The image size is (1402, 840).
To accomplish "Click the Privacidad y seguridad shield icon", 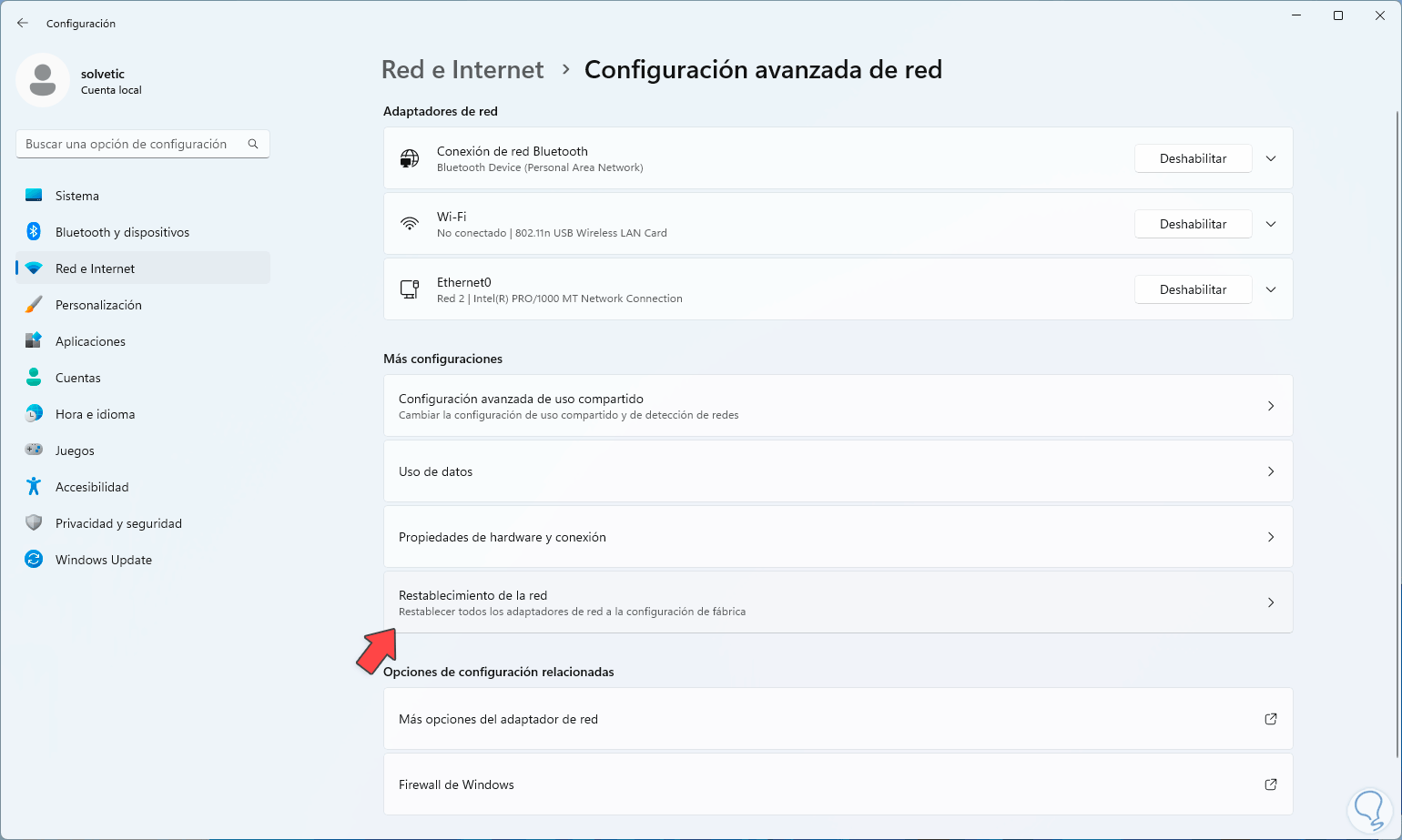I will (x=34, y=523).
